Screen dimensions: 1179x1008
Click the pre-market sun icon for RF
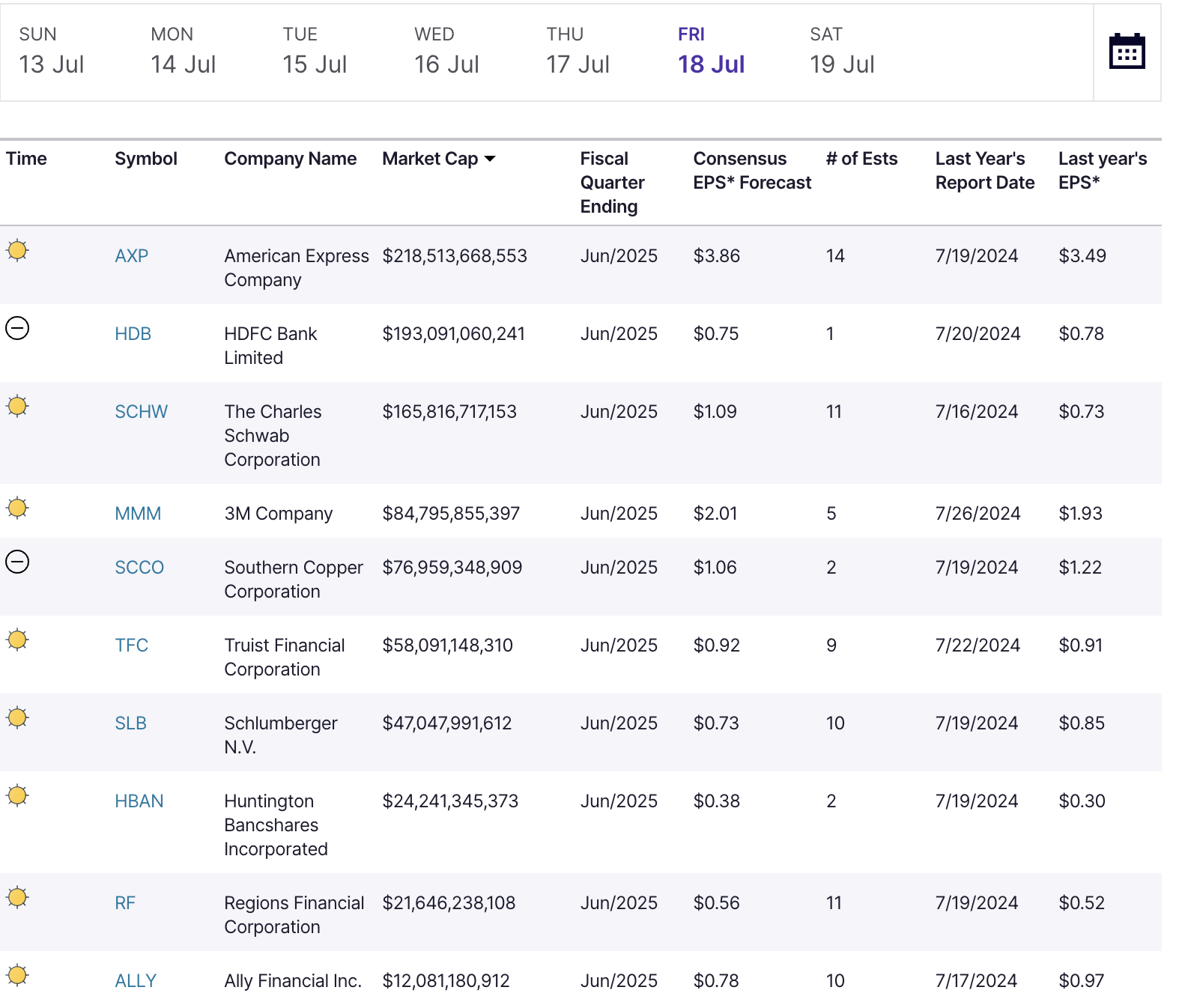[17, 897]
